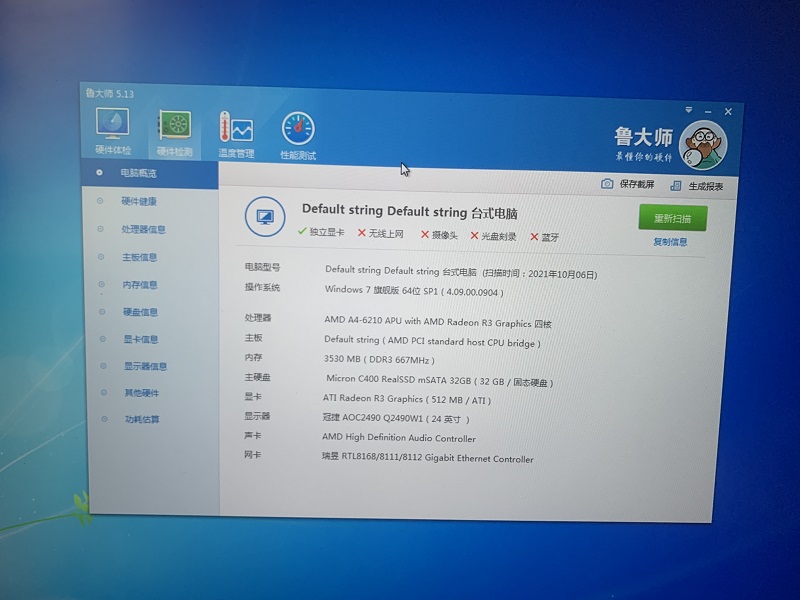Viewport: 800px width, 600px height.
Task: Click the '3530 MB ( DDR3 667MHz )' text
Action: pos(379,360)
